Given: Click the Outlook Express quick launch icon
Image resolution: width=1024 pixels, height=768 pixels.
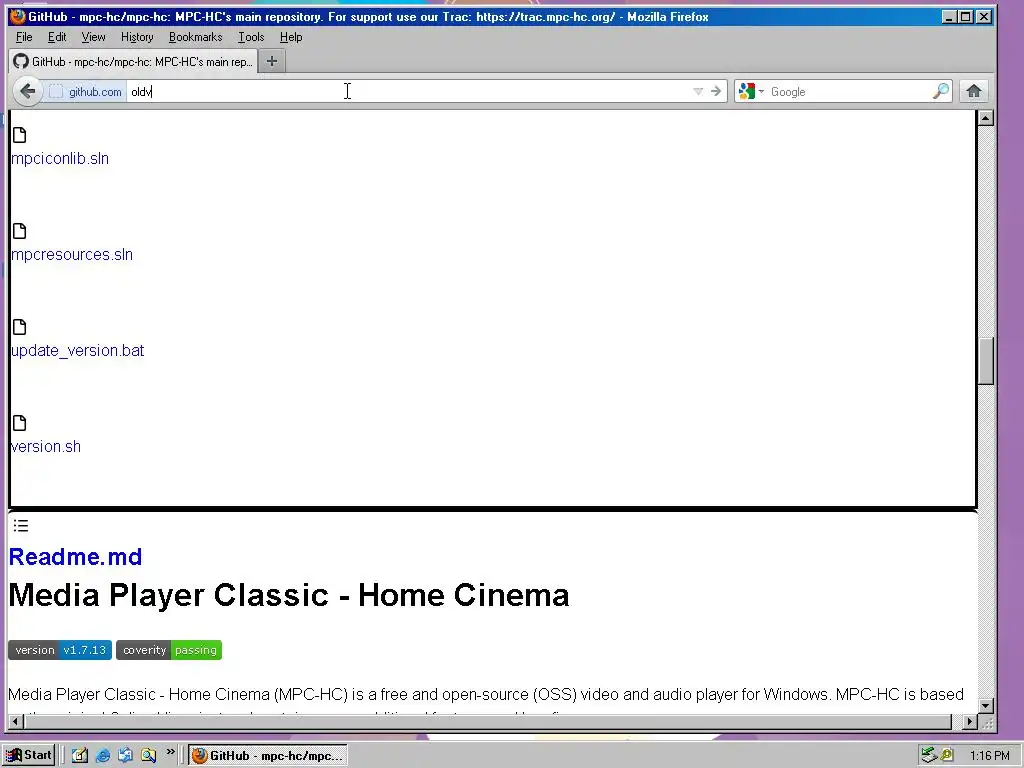Looking at the screenshot, I should [x=125, y=756].
